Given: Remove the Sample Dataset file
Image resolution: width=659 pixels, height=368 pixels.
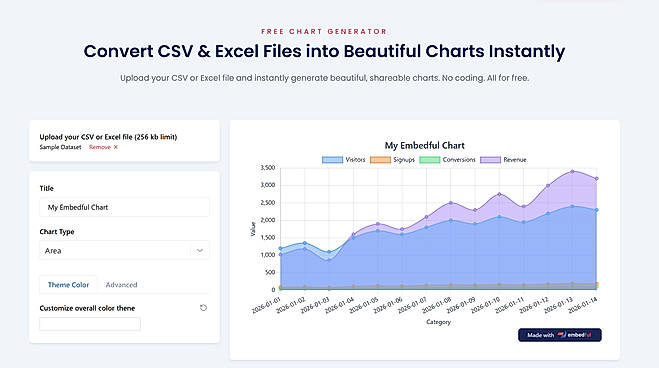Looking at the screenshot, I should 103,147.
